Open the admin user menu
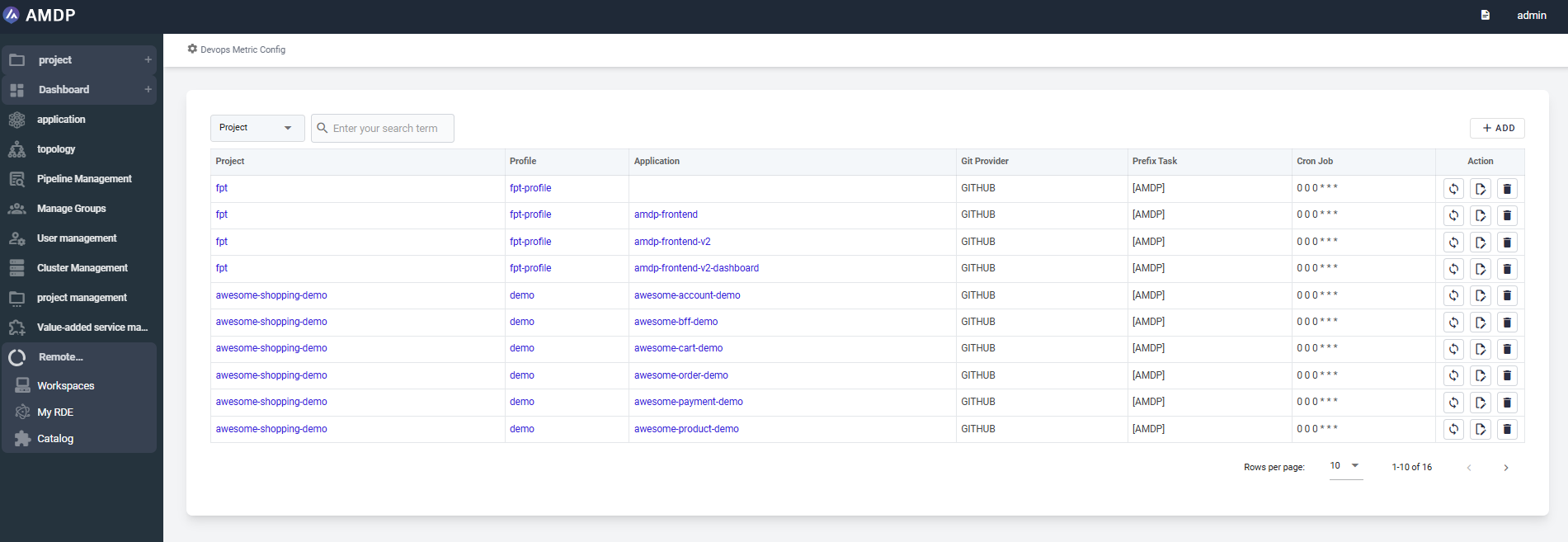The width and height of the screenshot is (1568, 542). point(1532,15)
